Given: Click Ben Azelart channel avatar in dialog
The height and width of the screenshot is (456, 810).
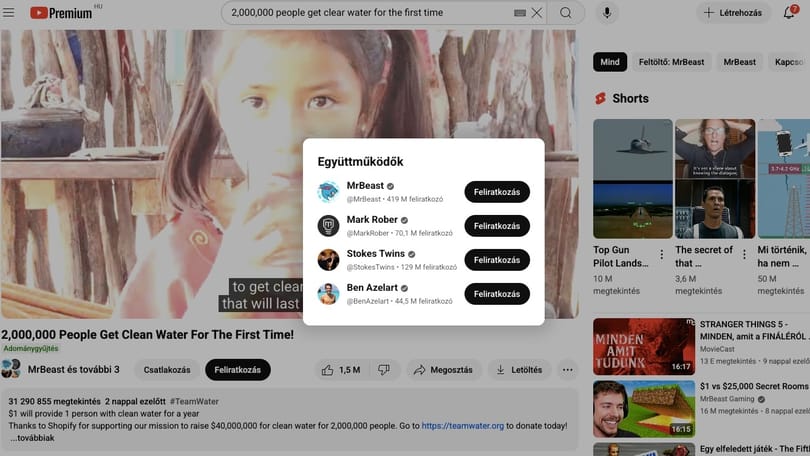Looking at the screenshot, I should point(328,294).
